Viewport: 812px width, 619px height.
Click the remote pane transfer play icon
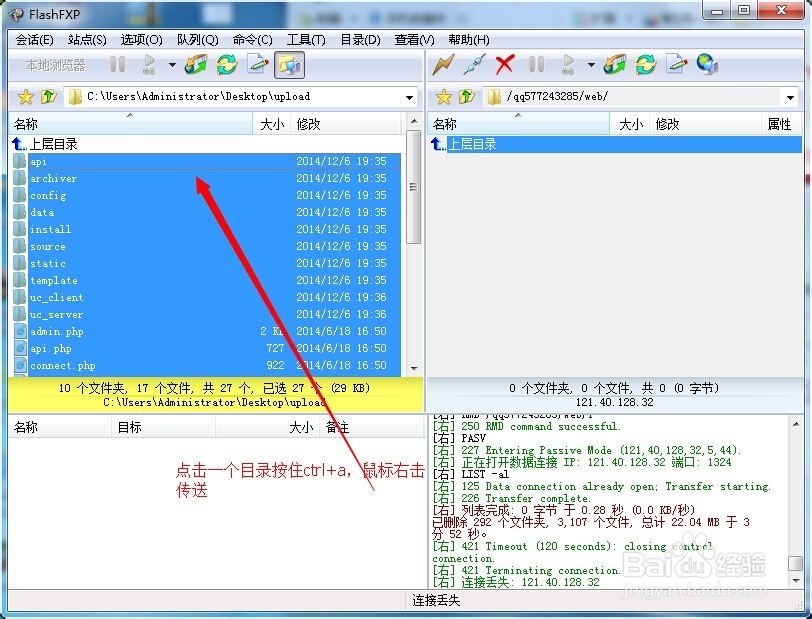(569, 64)
